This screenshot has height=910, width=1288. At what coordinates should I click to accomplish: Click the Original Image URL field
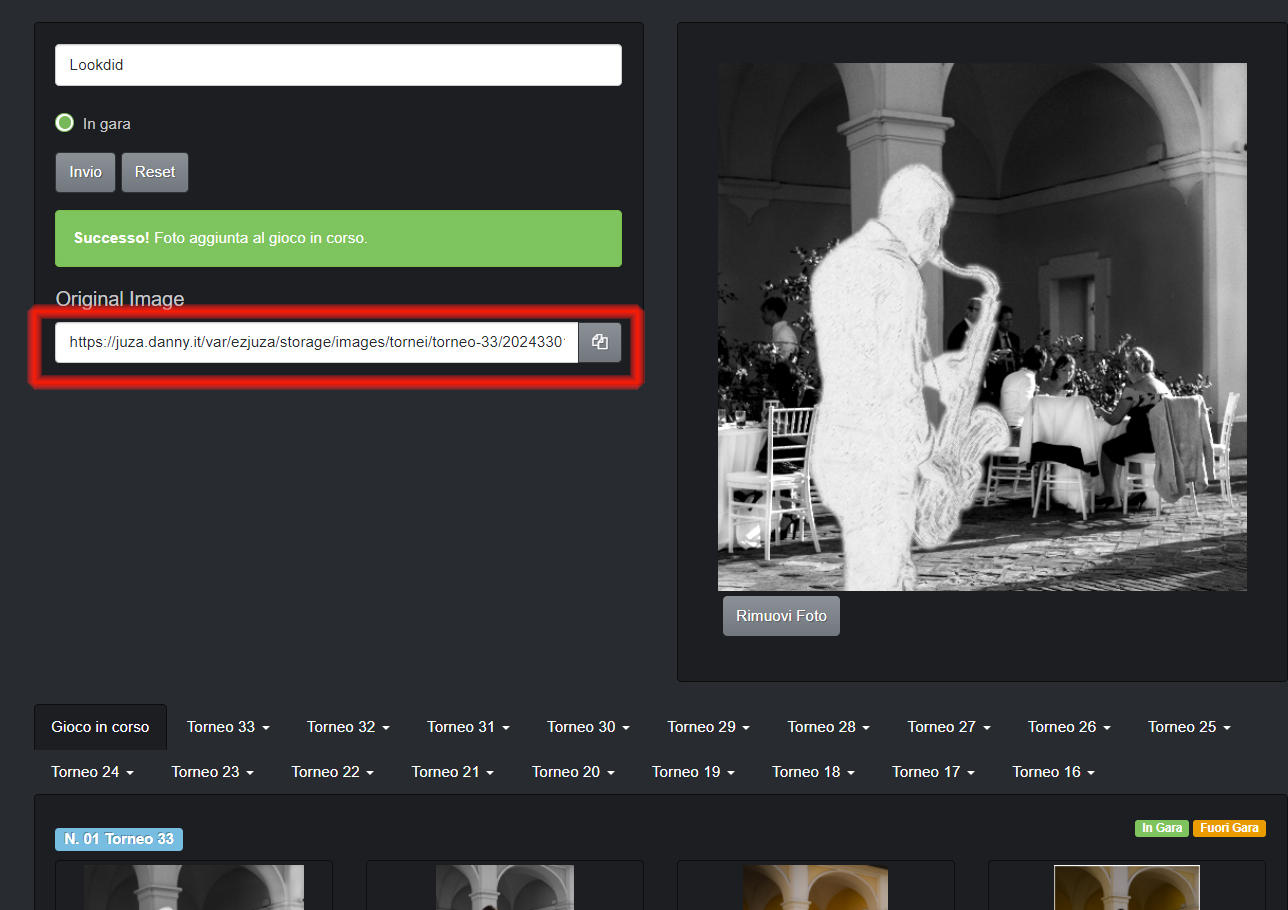tap(316, 342)
